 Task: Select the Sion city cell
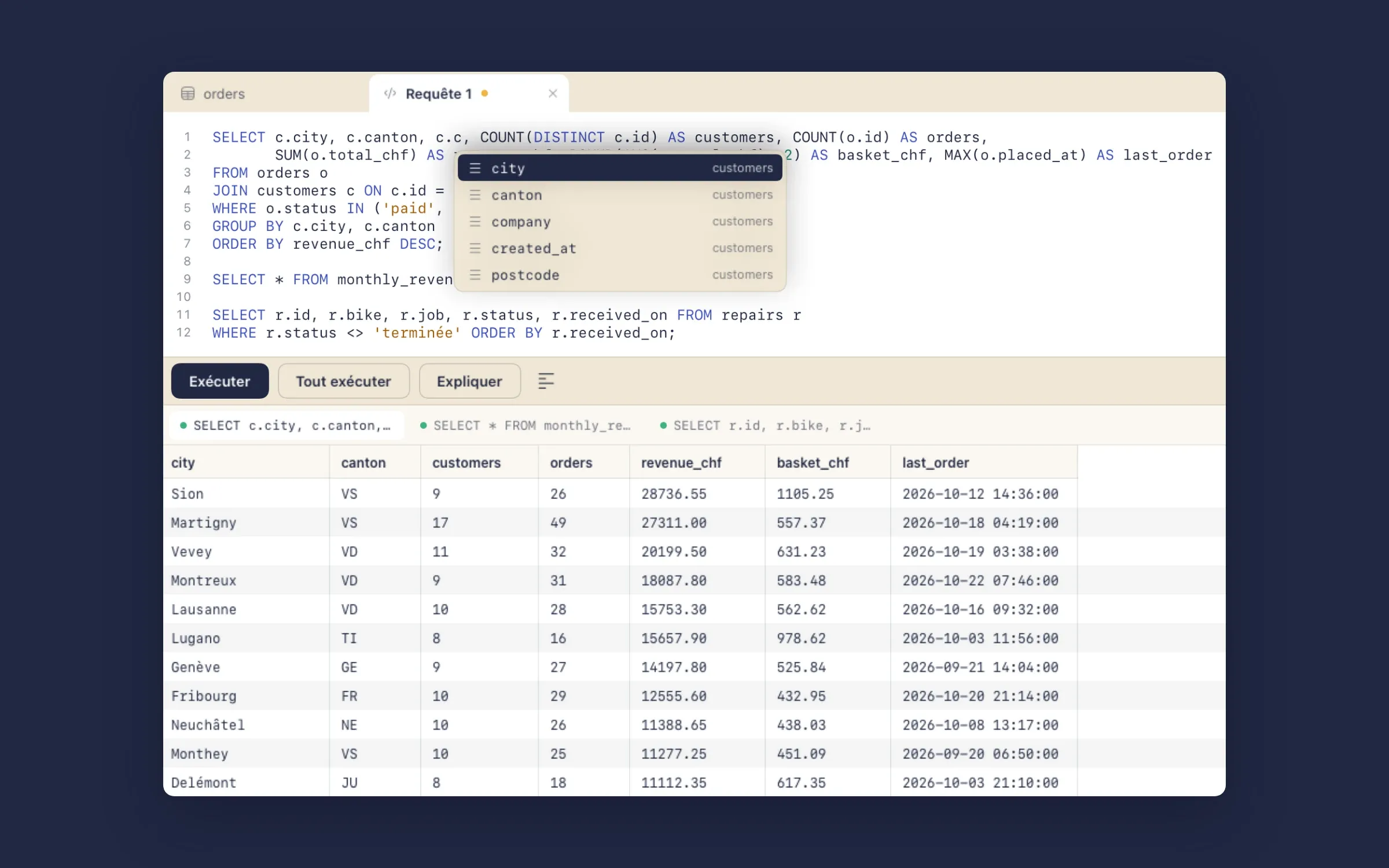coord(247,494)
